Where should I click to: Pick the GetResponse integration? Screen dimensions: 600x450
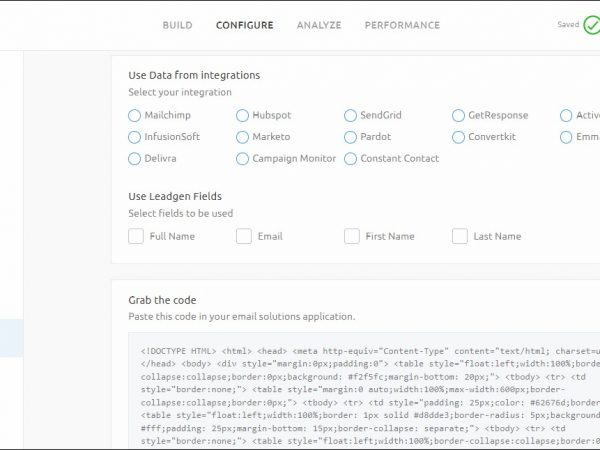[x=459, y=115]
